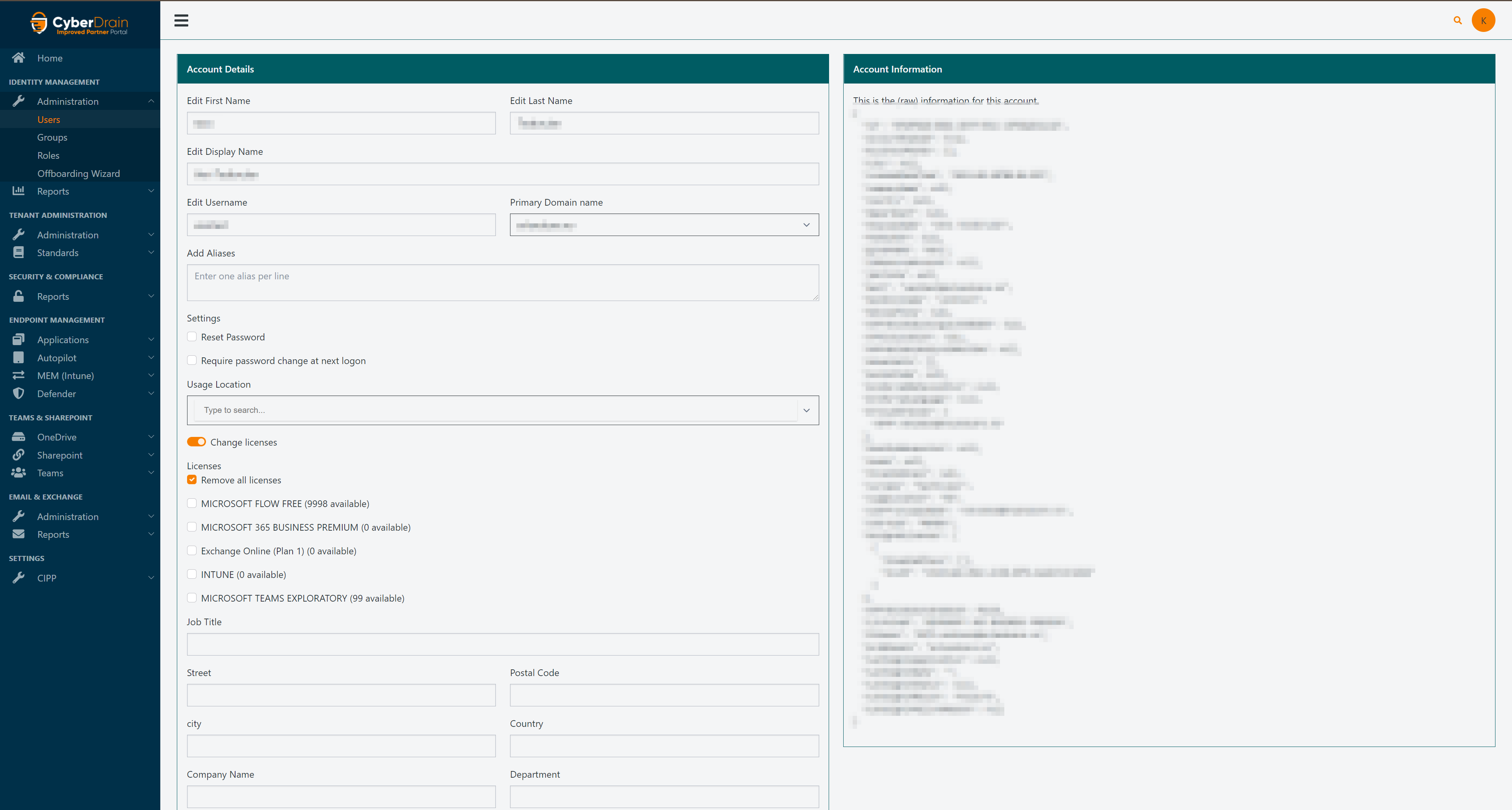Open the Offboarding Wizard menu item
Image resolution: width=1512 pixels, height=810 pixels.
click(78, 173)
